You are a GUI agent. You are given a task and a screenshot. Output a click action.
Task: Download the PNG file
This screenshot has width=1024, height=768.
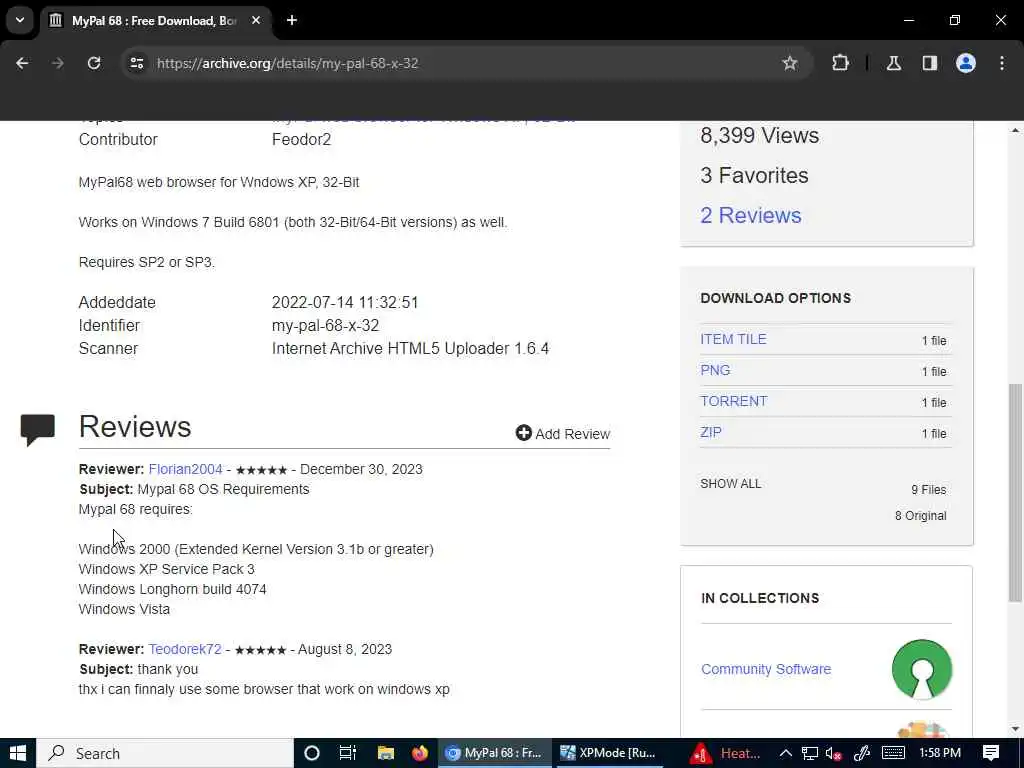(x=715, y=370)
